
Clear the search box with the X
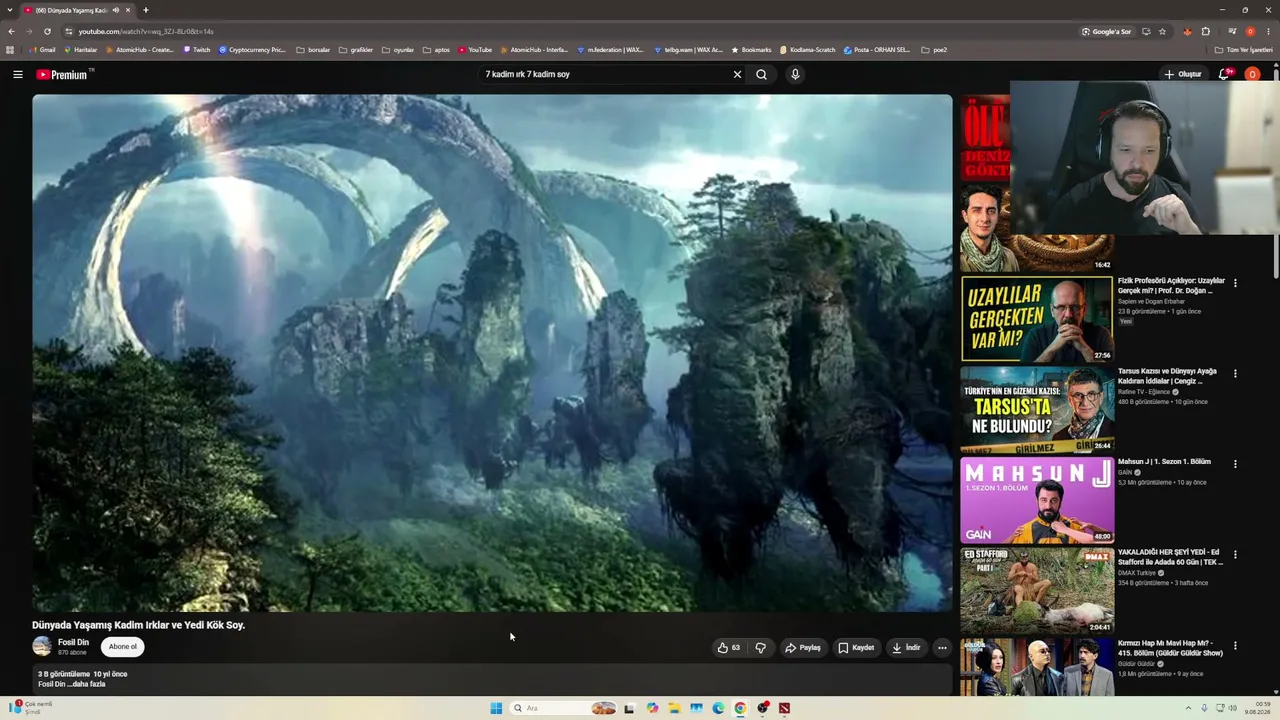pos(737,74)
